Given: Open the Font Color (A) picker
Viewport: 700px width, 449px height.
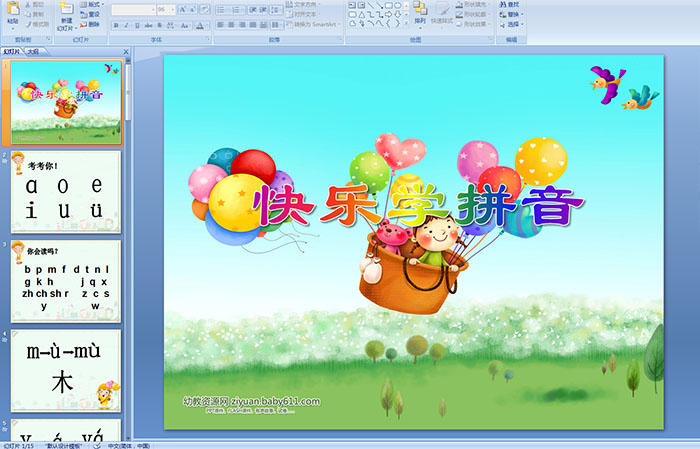Looking at the screenshot, I should coord(201,25).
